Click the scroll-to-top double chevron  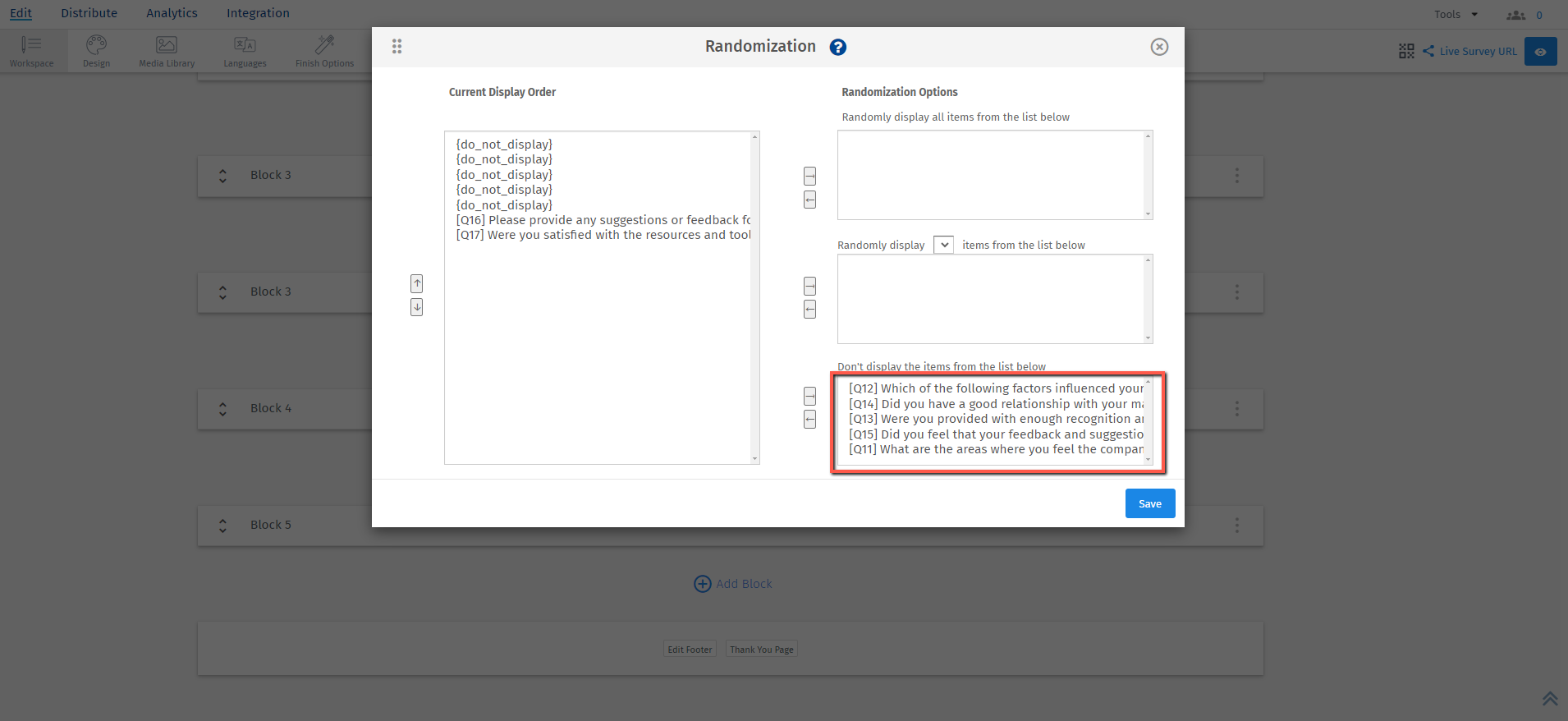point(1550,699)
